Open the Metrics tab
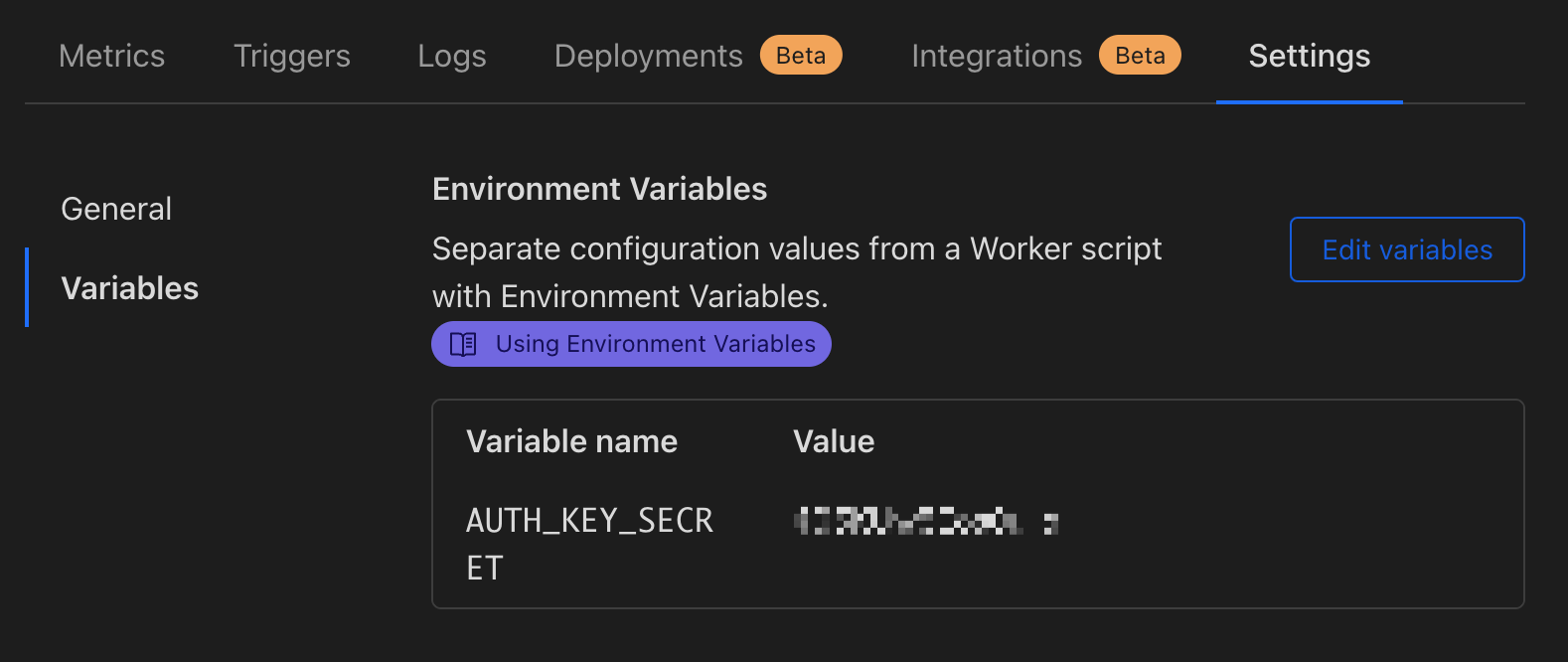The height and width of the screenshot is (662, 1568). coord(112,56)
